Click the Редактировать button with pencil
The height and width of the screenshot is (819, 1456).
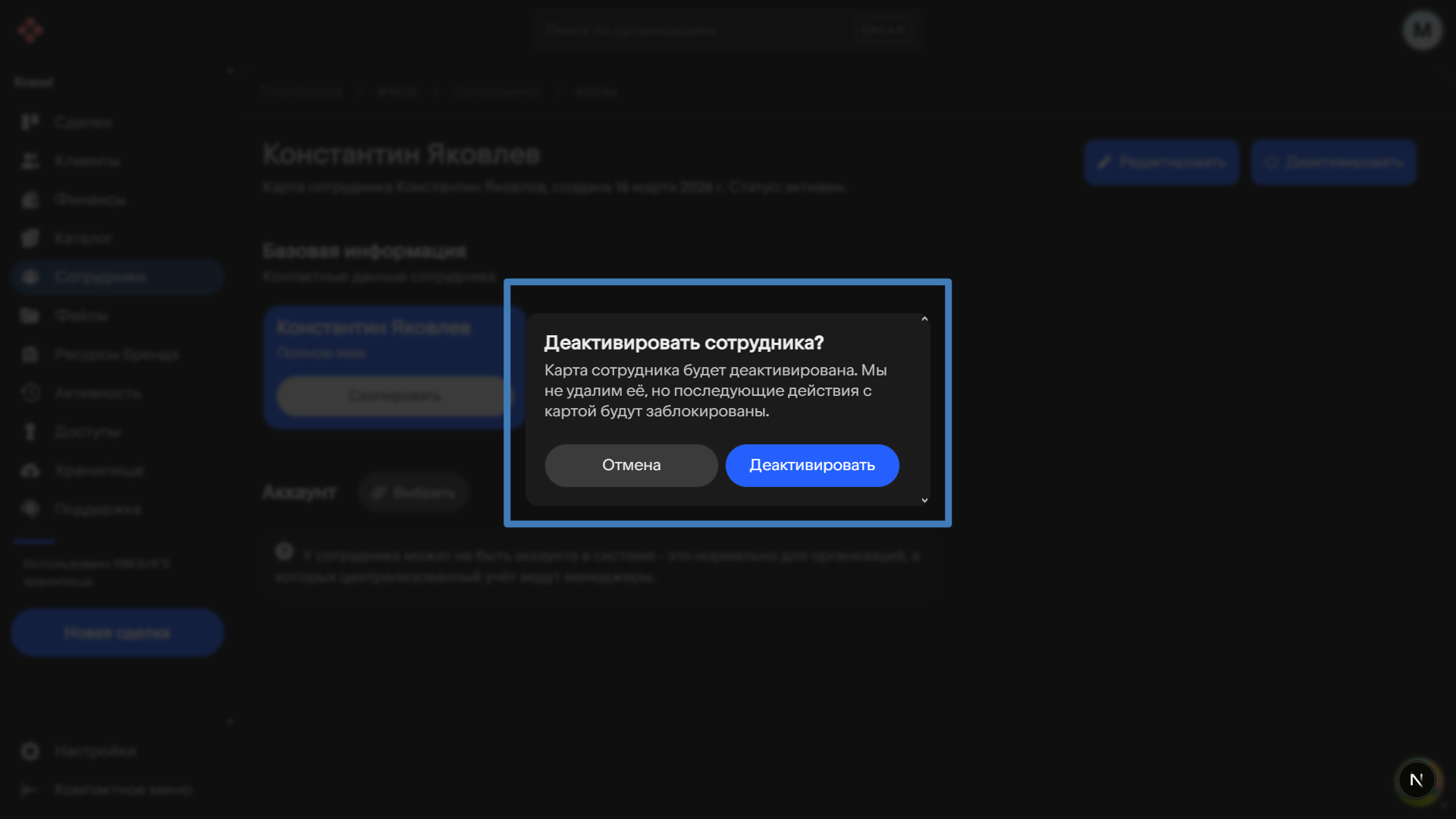tap(1161, 162)
